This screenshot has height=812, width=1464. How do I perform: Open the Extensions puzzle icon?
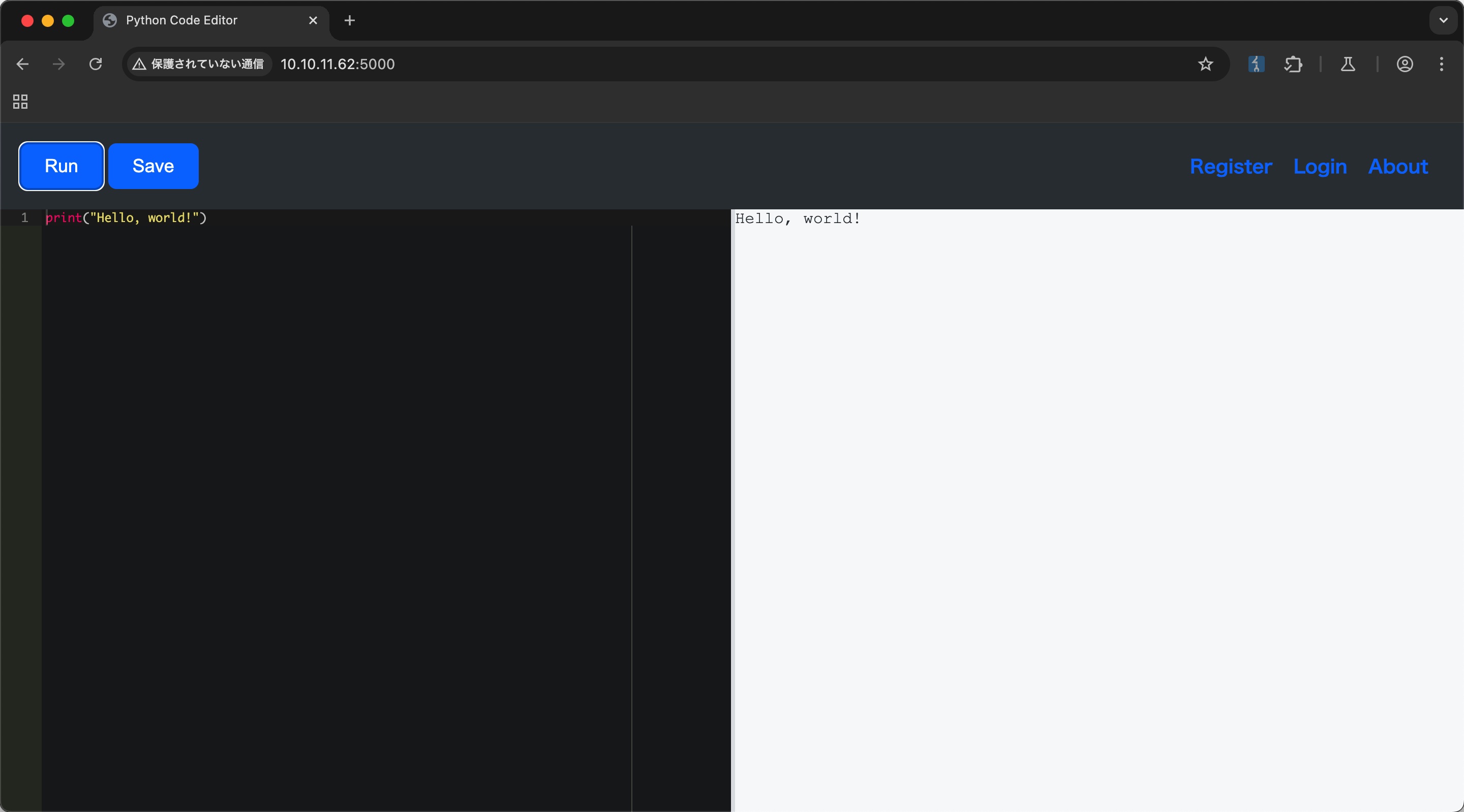tap(1293, 64)
